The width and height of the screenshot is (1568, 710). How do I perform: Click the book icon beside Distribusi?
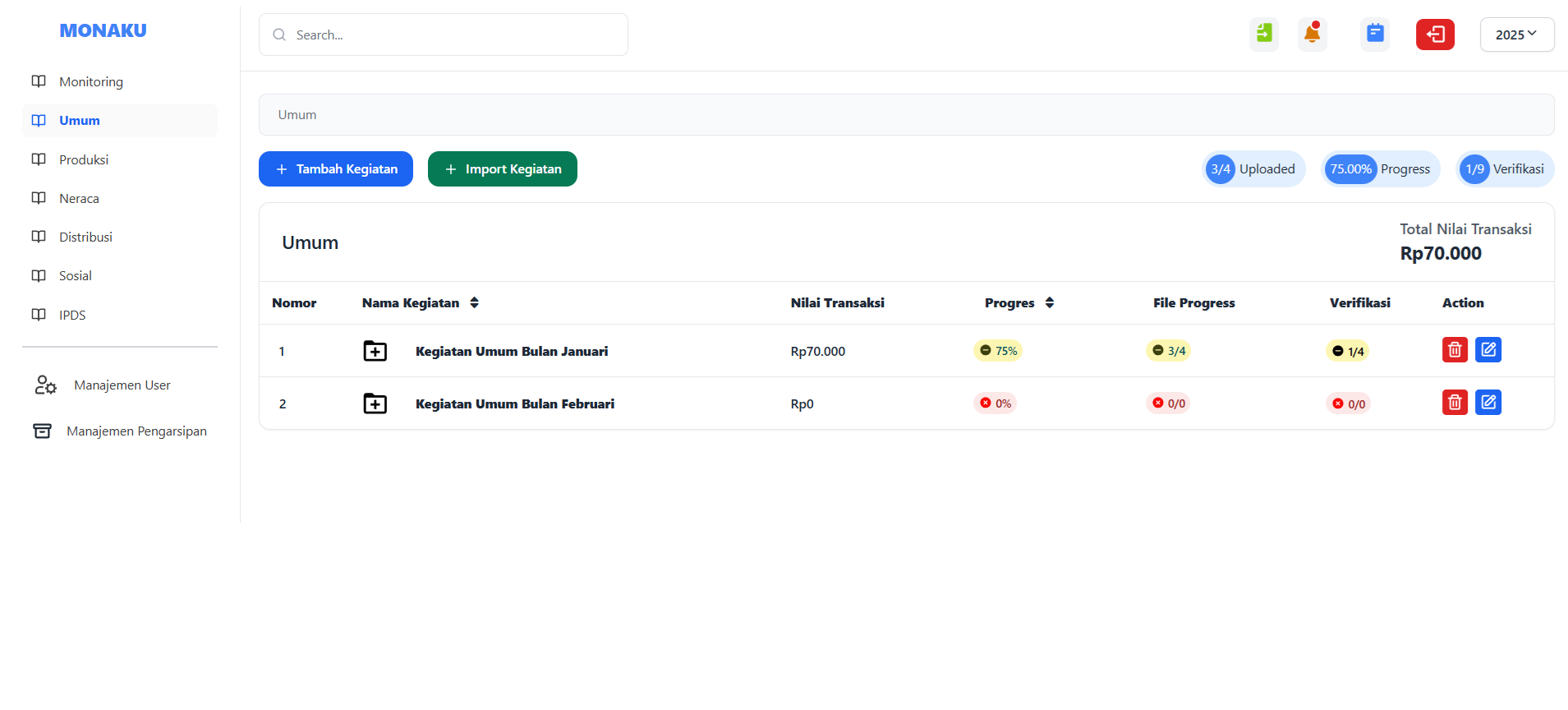(39, 237)
